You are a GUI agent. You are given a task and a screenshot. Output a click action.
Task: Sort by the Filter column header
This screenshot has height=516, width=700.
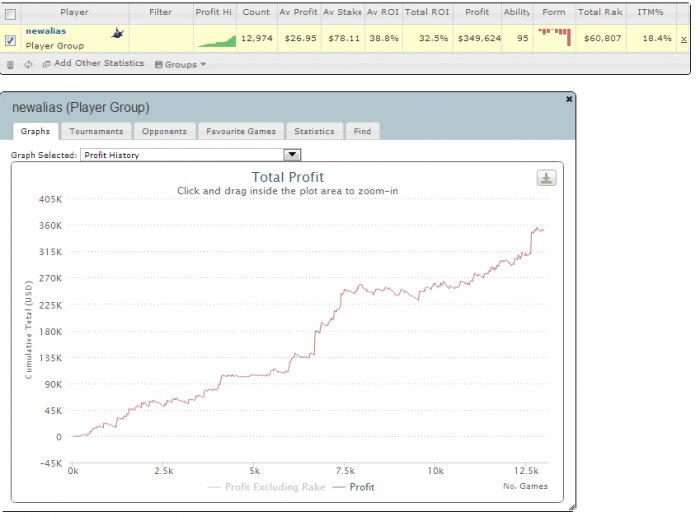pyautogui.click(x=161, y=12)
